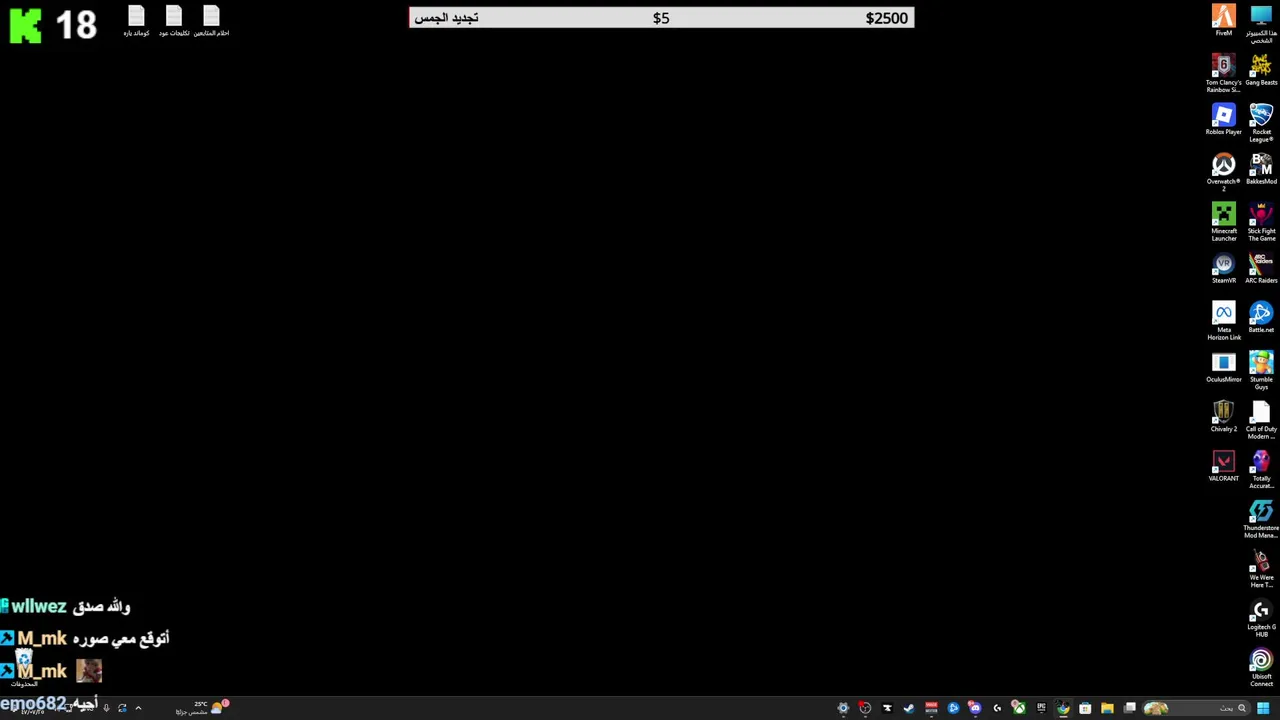The image size is (1280, 720).
Task: Open Logitech G HUB taskbar icon
Action: pyautogui.click(x=997, y=708)
